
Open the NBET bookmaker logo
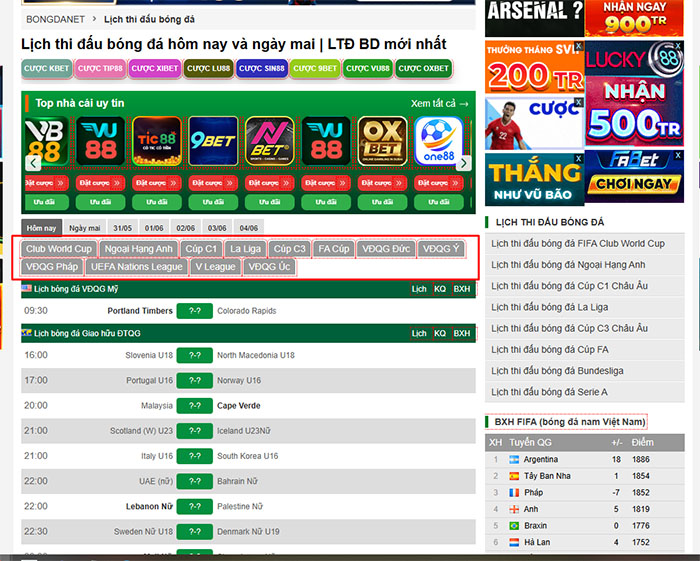tap(270, 141)
